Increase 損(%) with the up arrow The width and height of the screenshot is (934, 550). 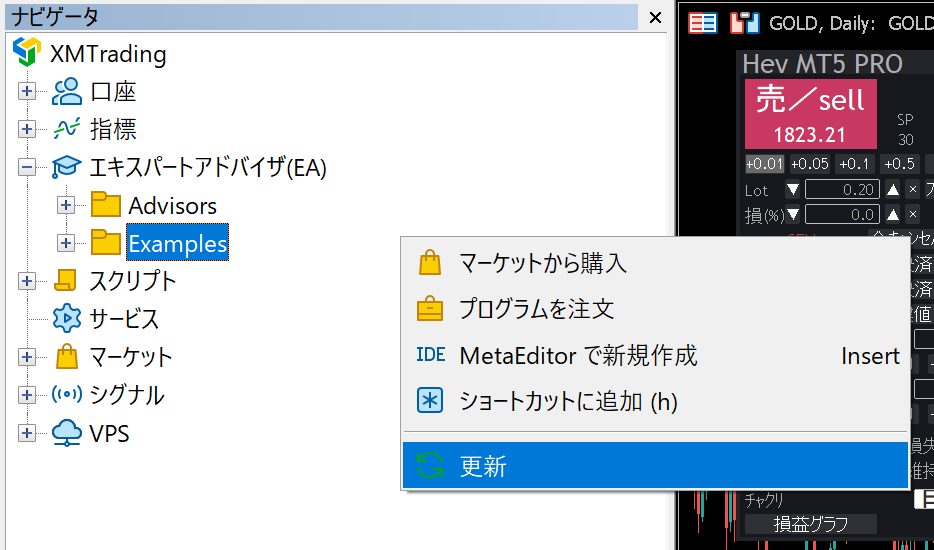pos(892,215)
